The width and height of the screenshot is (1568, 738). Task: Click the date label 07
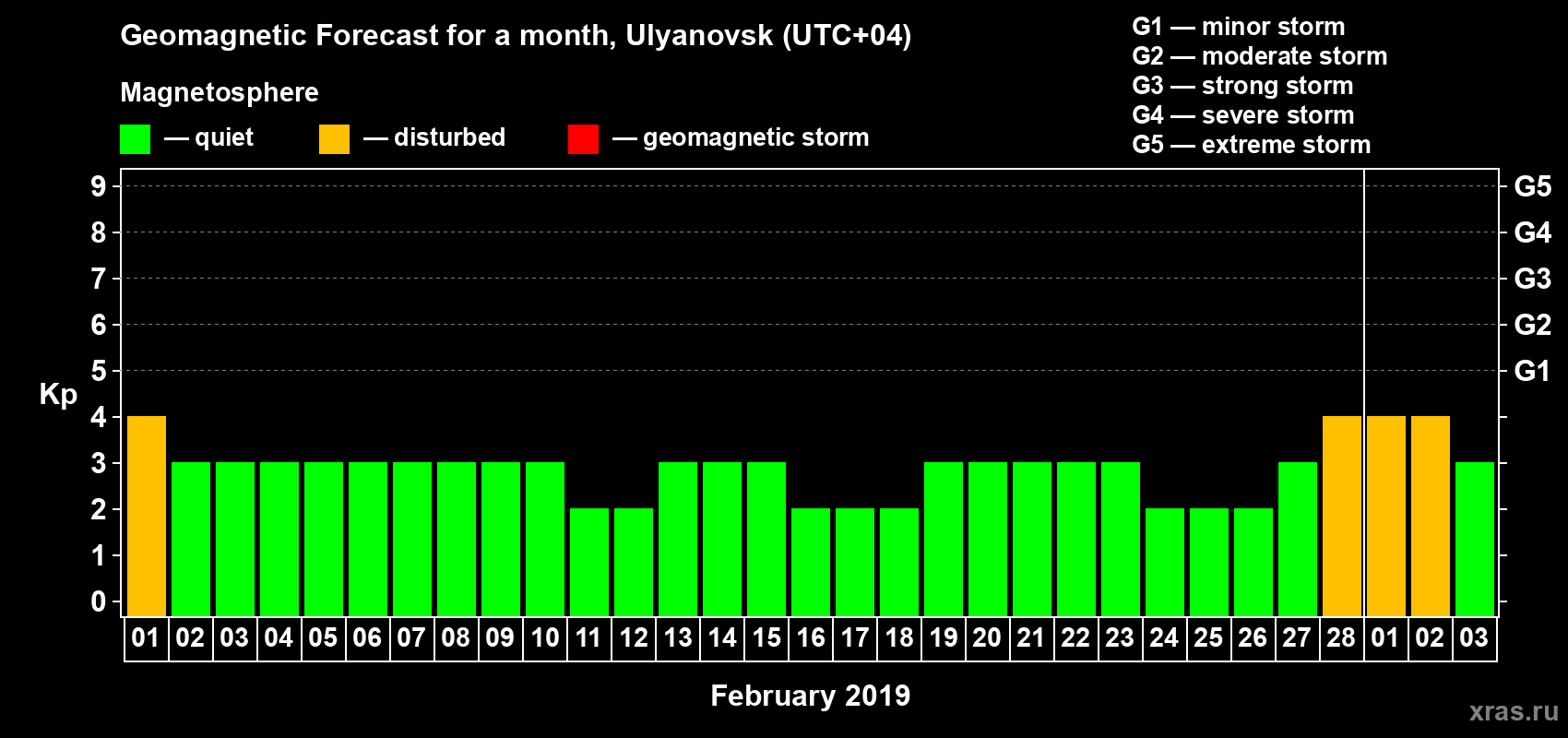click(411, 638)
